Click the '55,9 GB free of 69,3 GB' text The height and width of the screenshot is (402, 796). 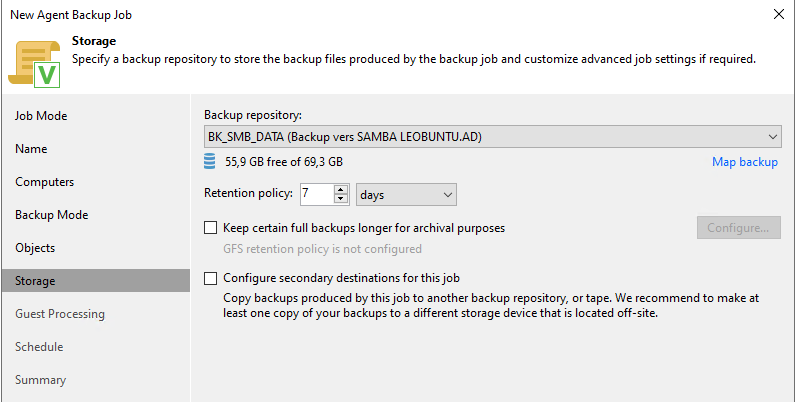point(284,162)
